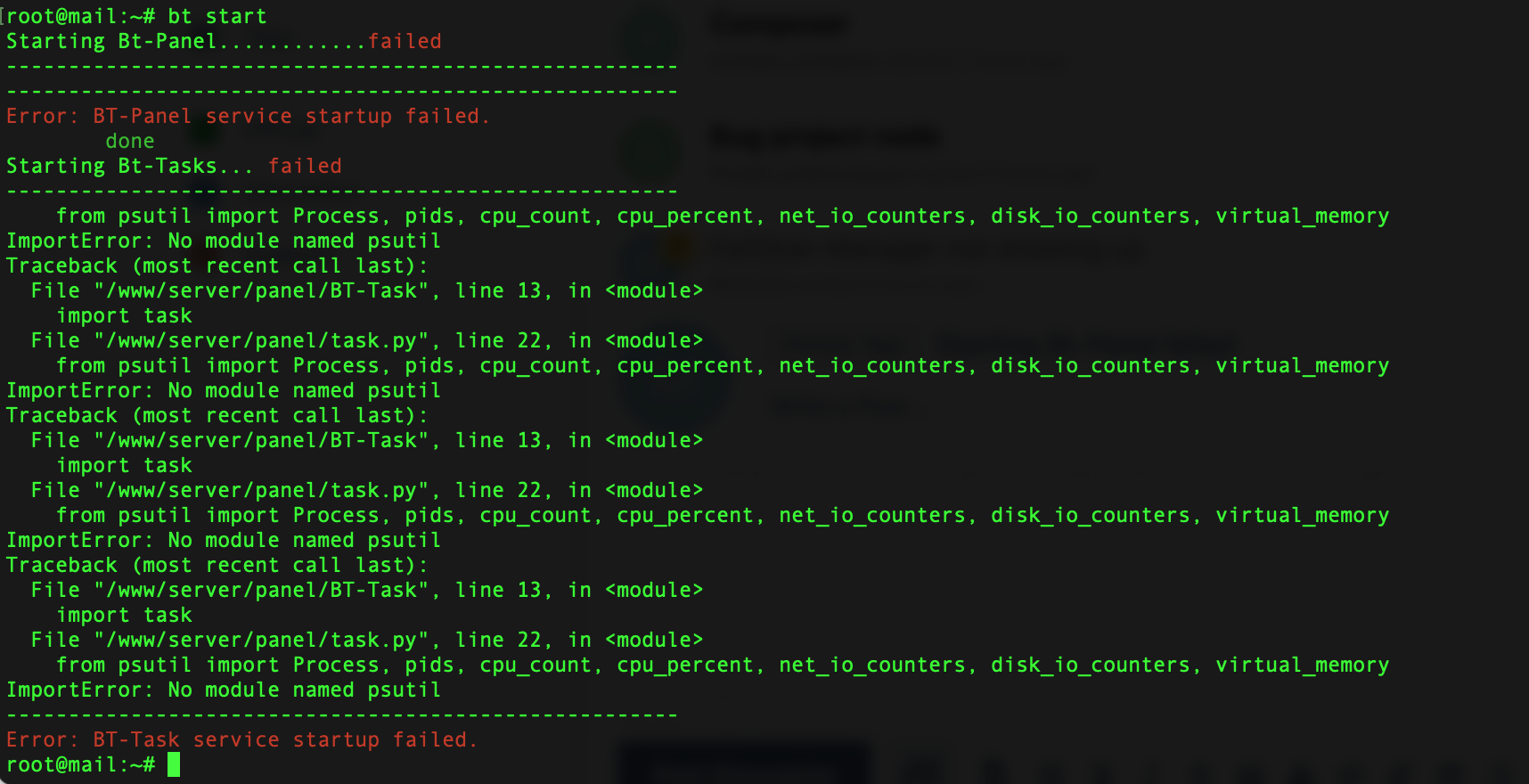Click the last 'Traceback (most recent call last):' line
This screenshot has height=784, width=1529.
pos(217,565)
